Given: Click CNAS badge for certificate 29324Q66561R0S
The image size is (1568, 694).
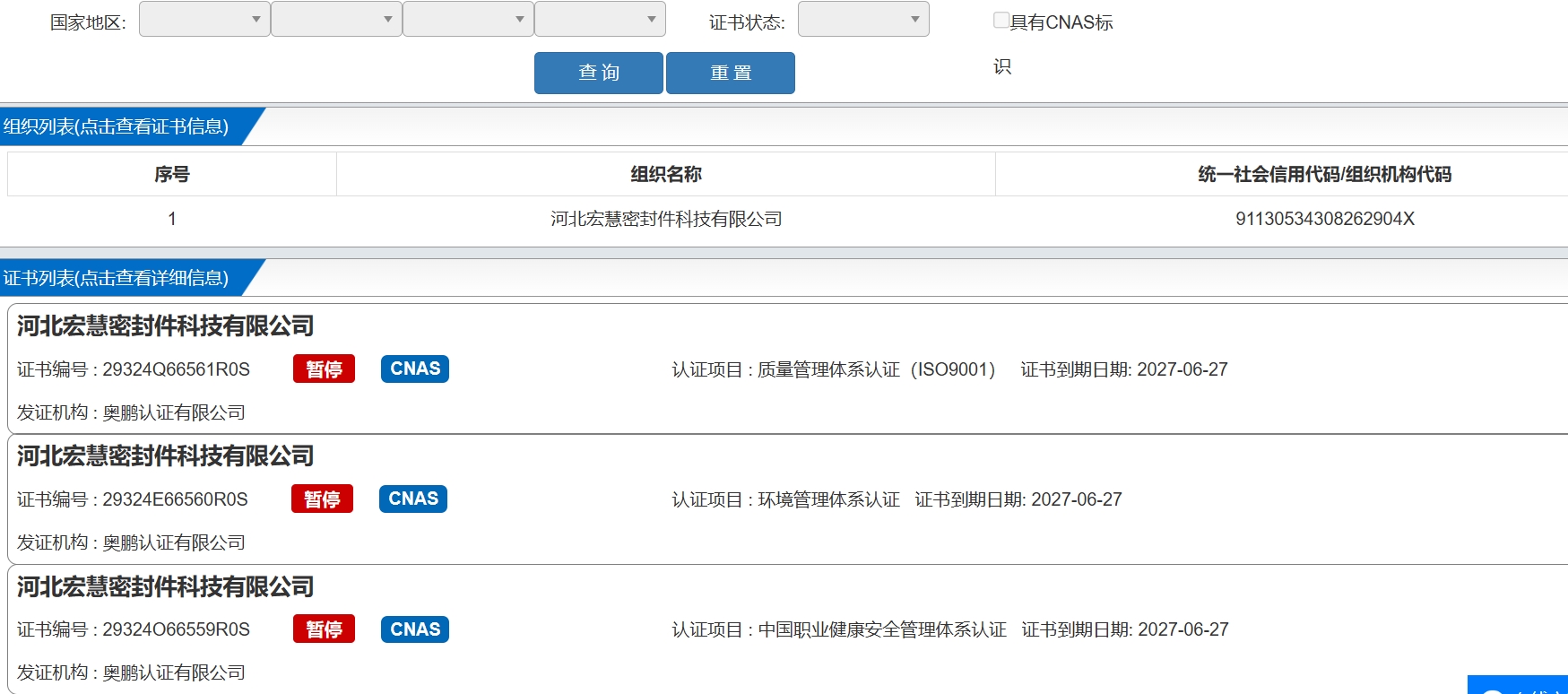Looking at the screenshot, I should tap(415, 369).
